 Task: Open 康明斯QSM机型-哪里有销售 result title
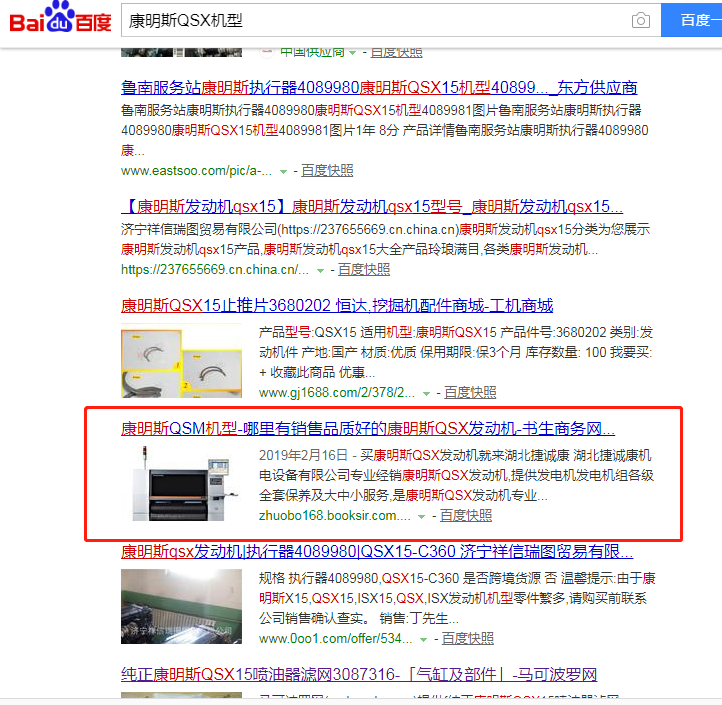tap(368, 429)
